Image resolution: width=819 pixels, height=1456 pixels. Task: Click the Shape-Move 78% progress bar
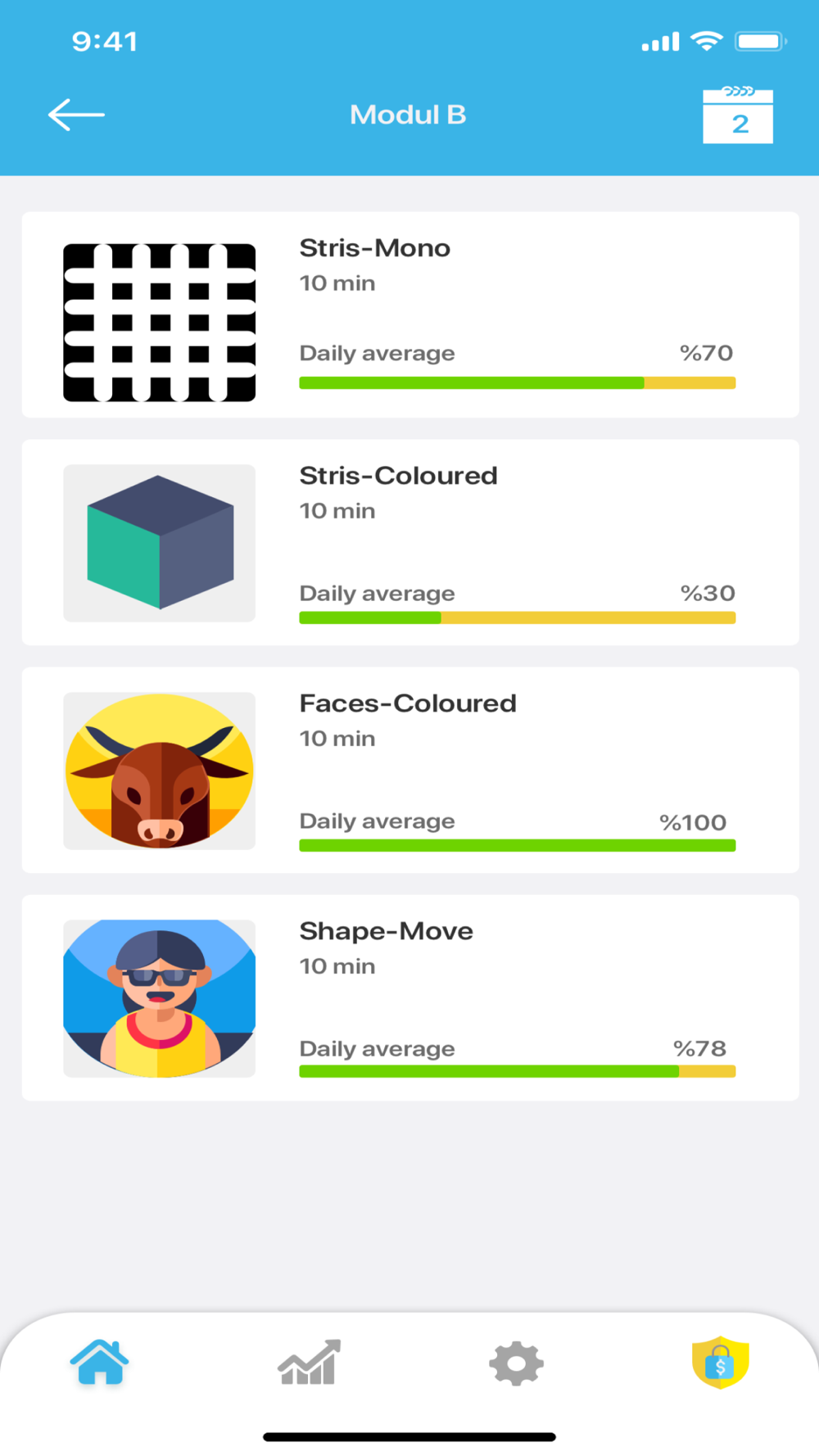pos(517,1071)
